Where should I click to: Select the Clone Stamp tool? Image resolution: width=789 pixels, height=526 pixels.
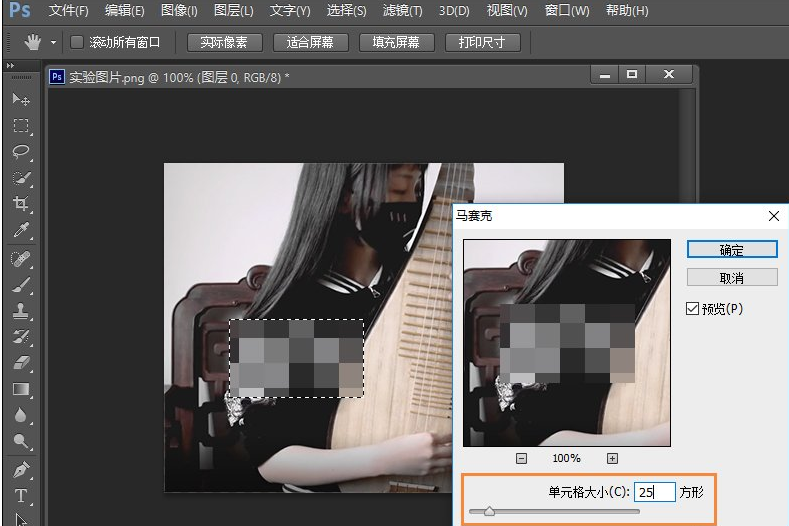coord(21,312)
